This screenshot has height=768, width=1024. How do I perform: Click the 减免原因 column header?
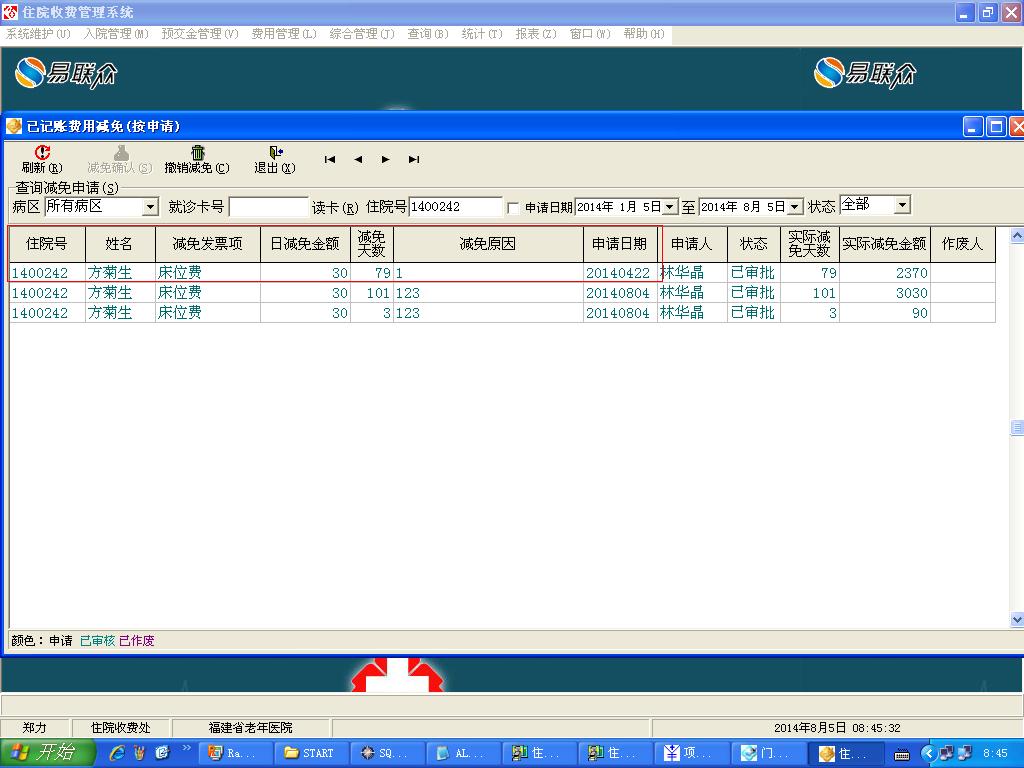488,244
